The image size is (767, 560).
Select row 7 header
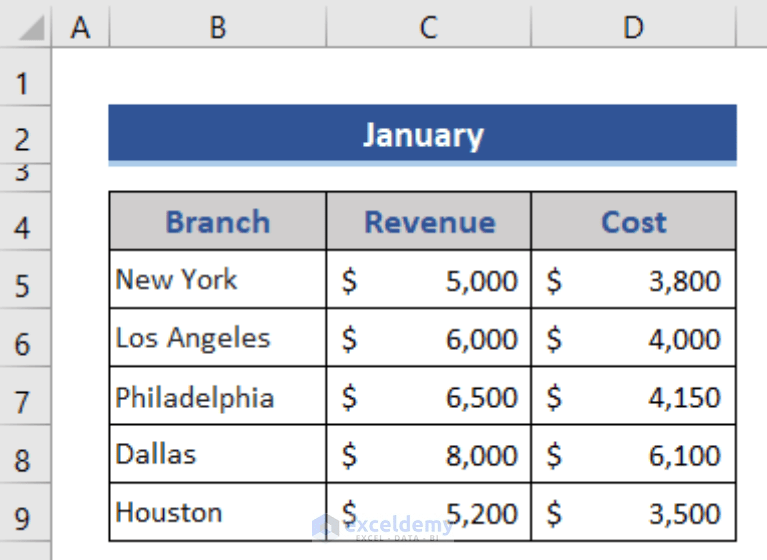[25, 396]
